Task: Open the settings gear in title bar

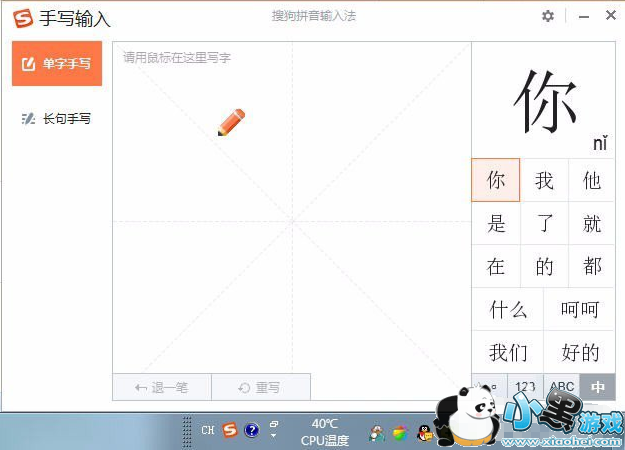Action: tap(548, 16)
